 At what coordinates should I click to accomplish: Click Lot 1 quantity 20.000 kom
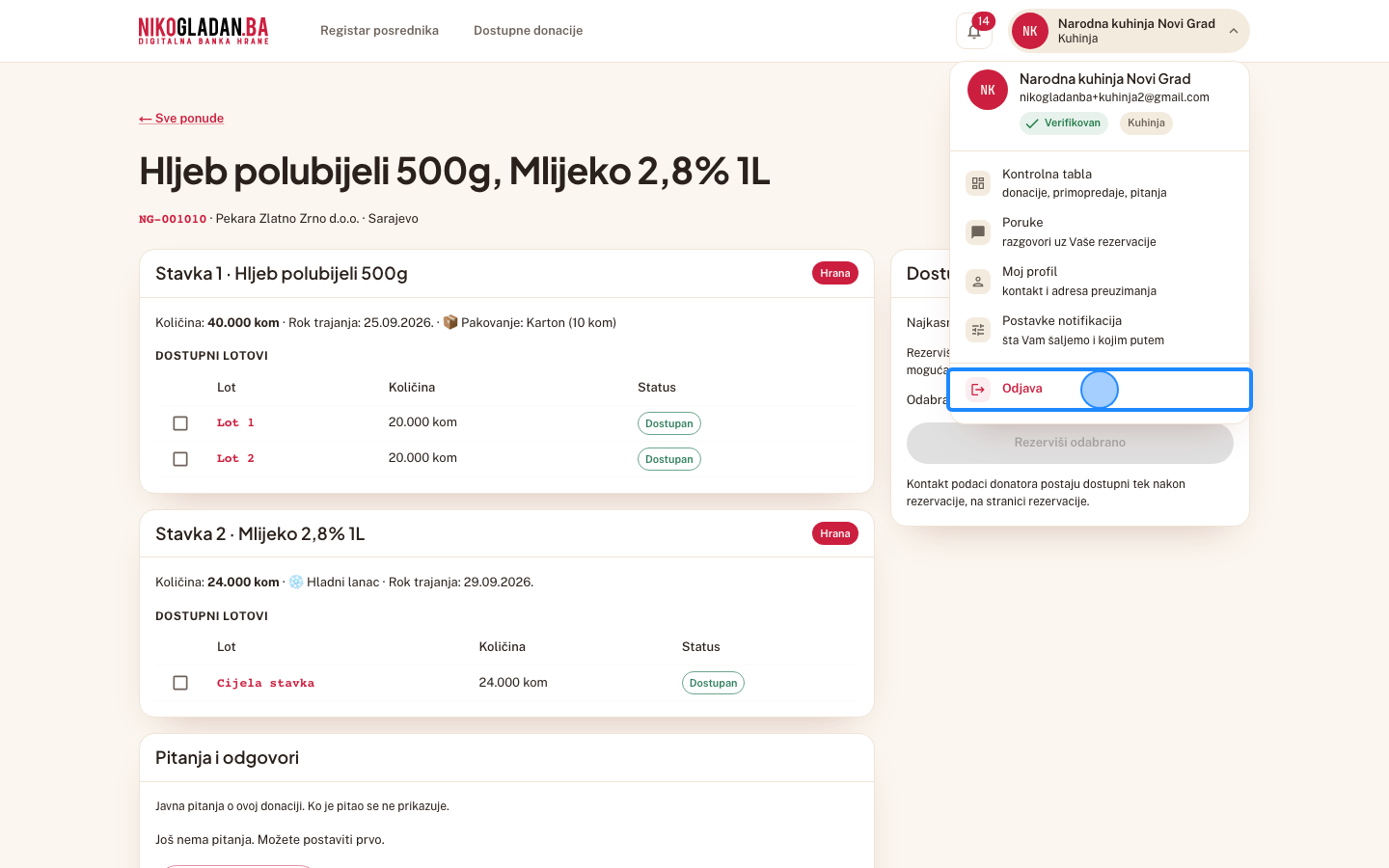[422, 422]
